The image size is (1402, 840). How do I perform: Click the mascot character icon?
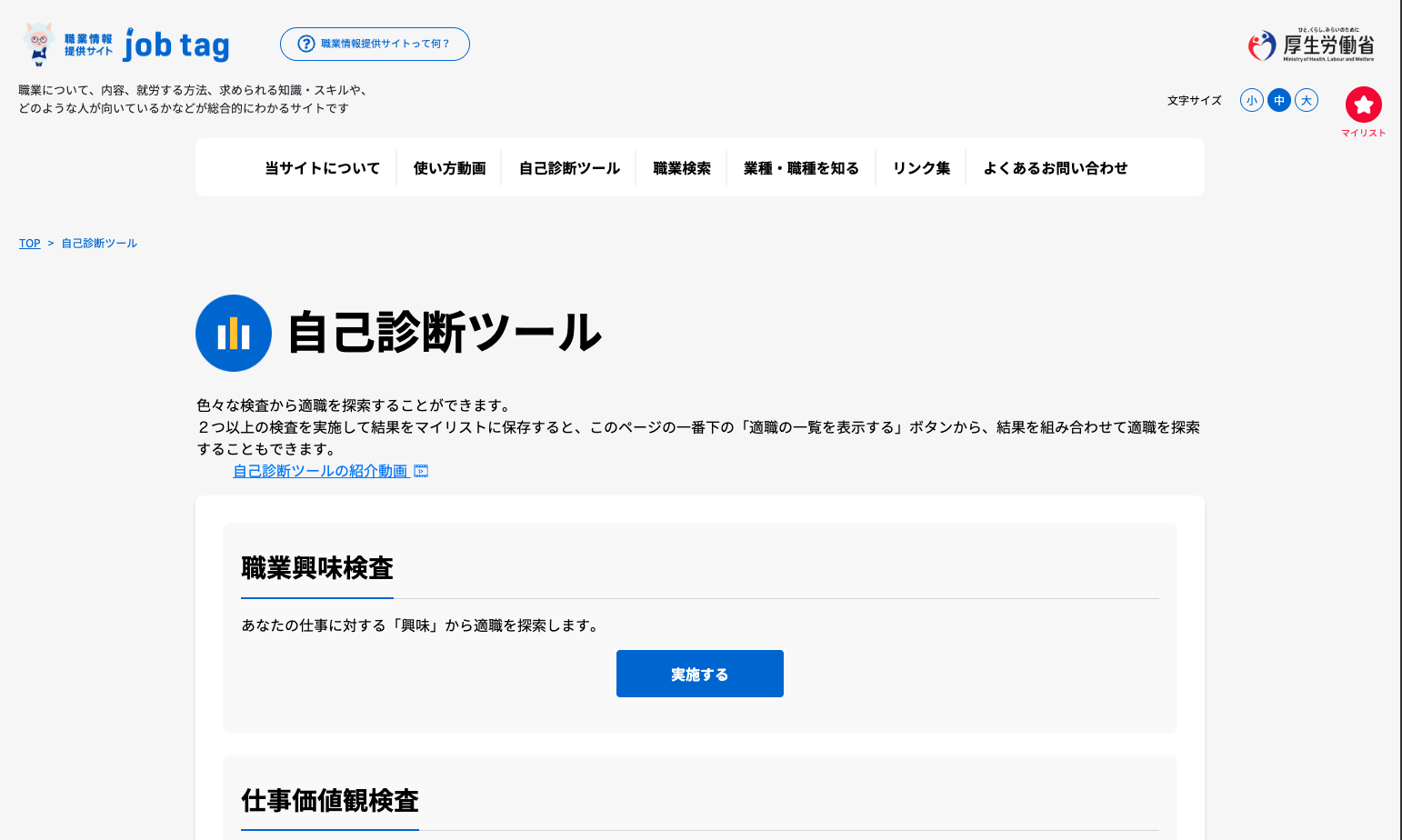pyautogui.click(x=38, y=45)
